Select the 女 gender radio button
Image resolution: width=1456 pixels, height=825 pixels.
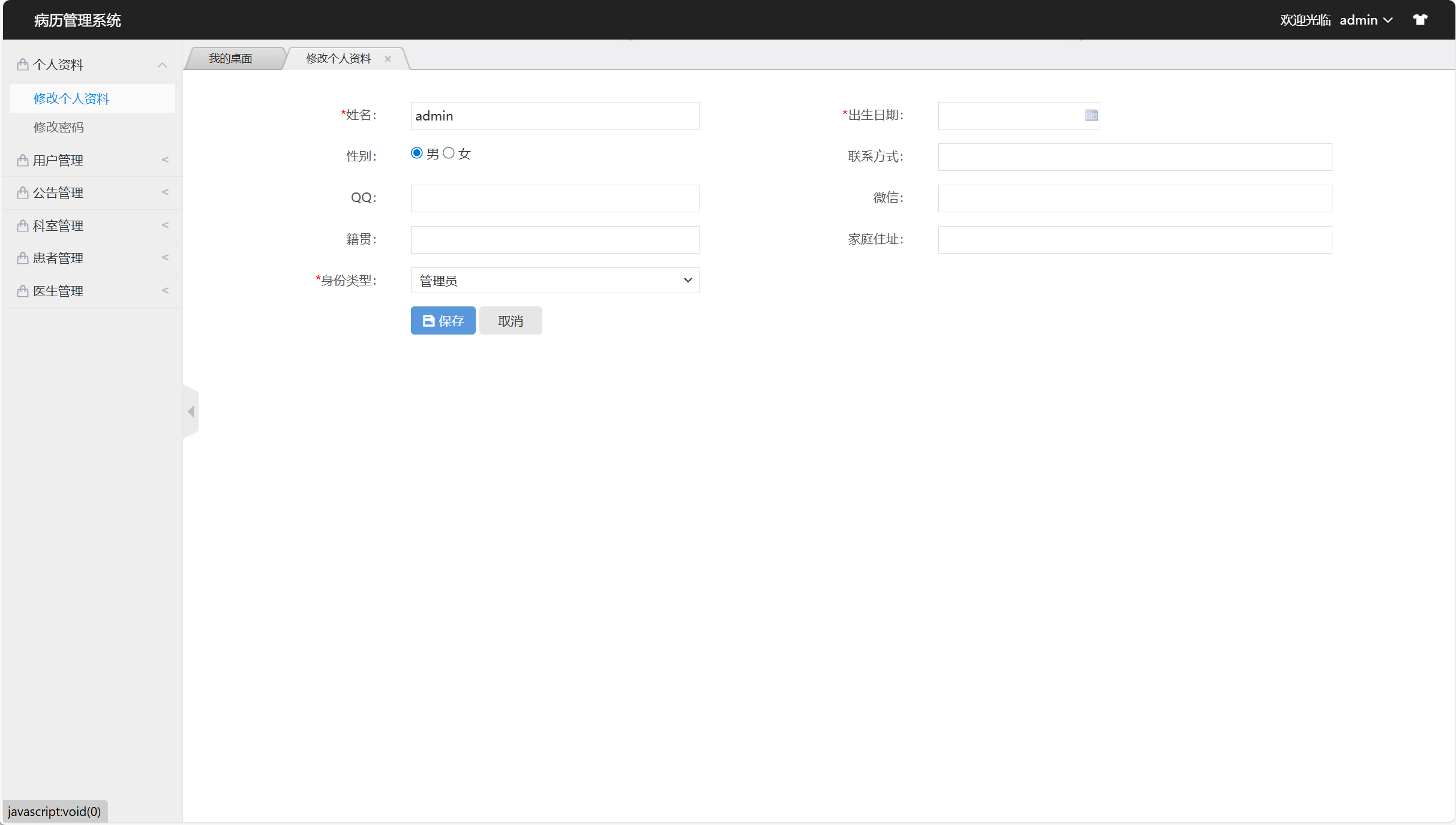point(448,153)
